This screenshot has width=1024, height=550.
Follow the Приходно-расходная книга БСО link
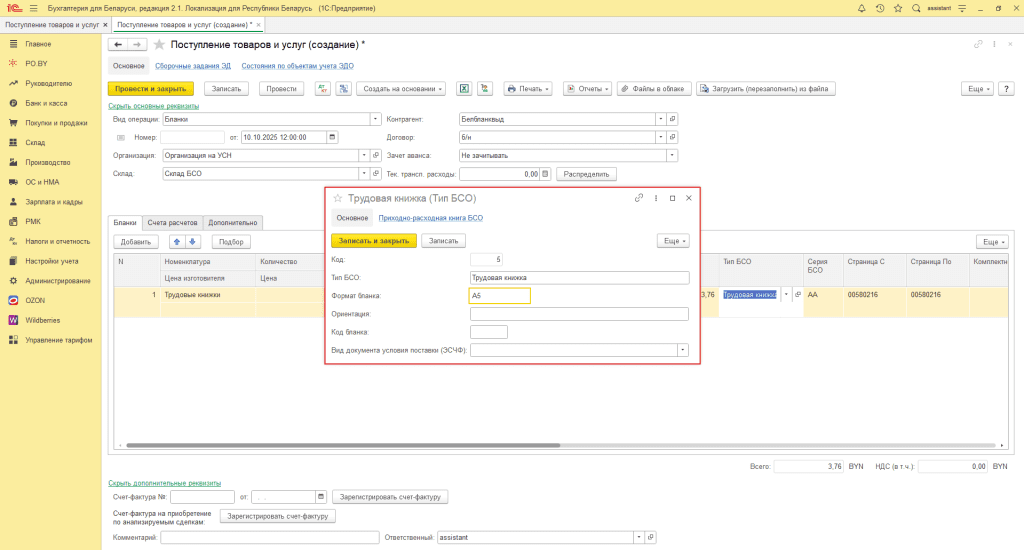pos(430,217)
